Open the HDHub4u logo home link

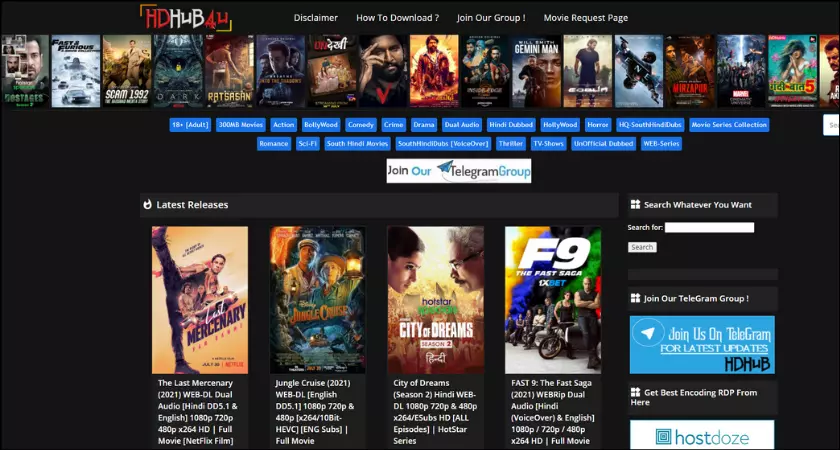click(x=185, y=18)
